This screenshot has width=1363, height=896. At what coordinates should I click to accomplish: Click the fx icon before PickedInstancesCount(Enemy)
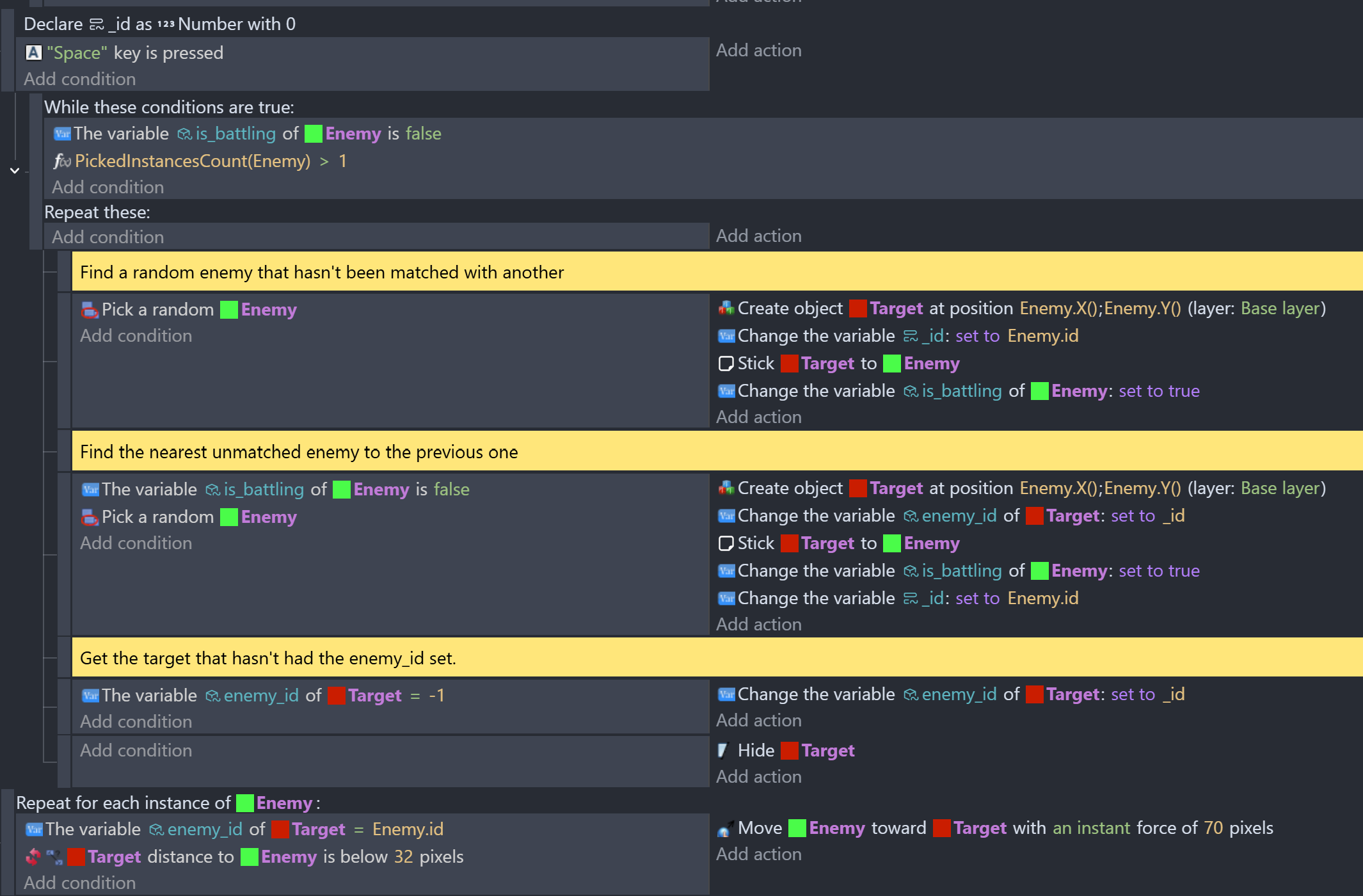click(x=61, y=161)
